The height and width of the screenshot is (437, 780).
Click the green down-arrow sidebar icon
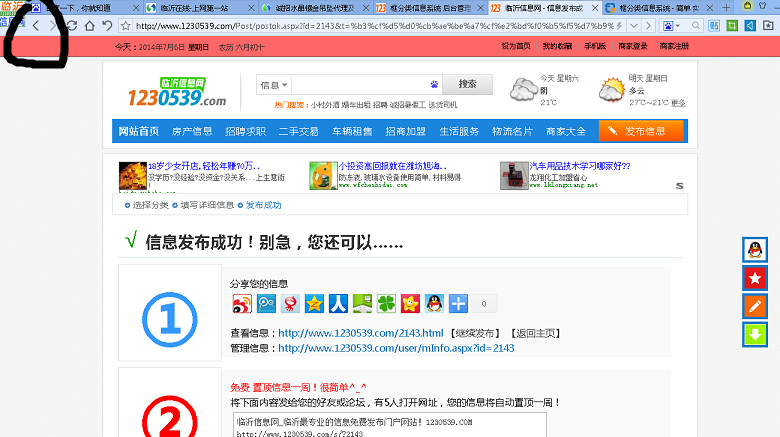point(754,334)
